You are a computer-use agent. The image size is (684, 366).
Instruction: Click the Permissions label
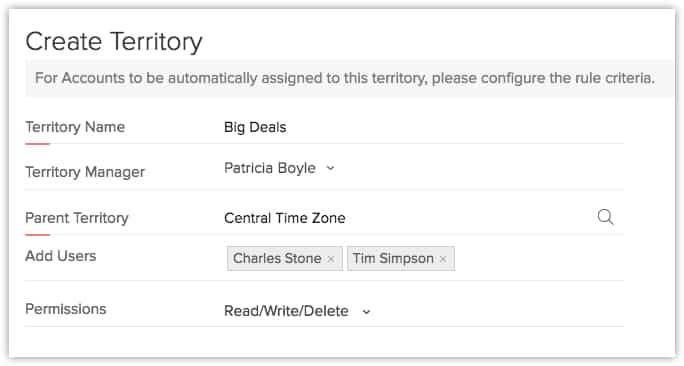pyautogui.click(x=66, y=309)
